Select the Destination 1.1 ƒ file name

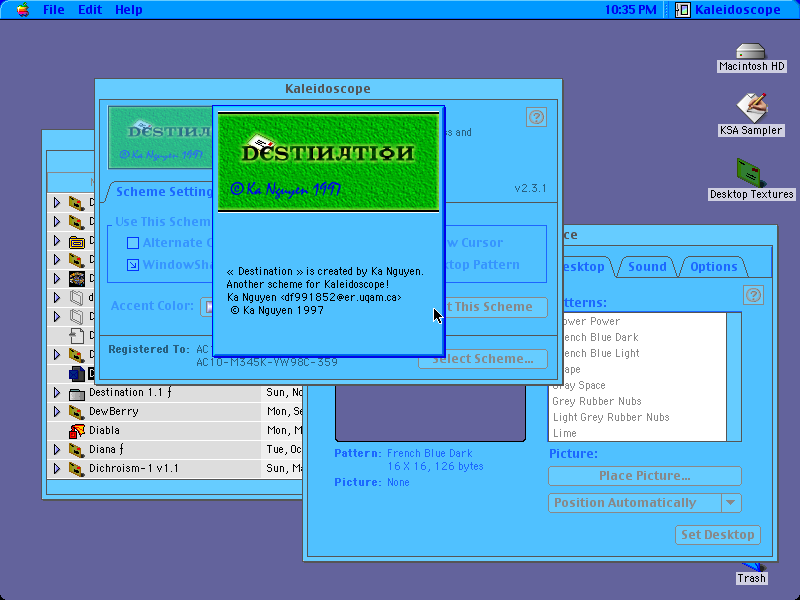tap(130, 392)
